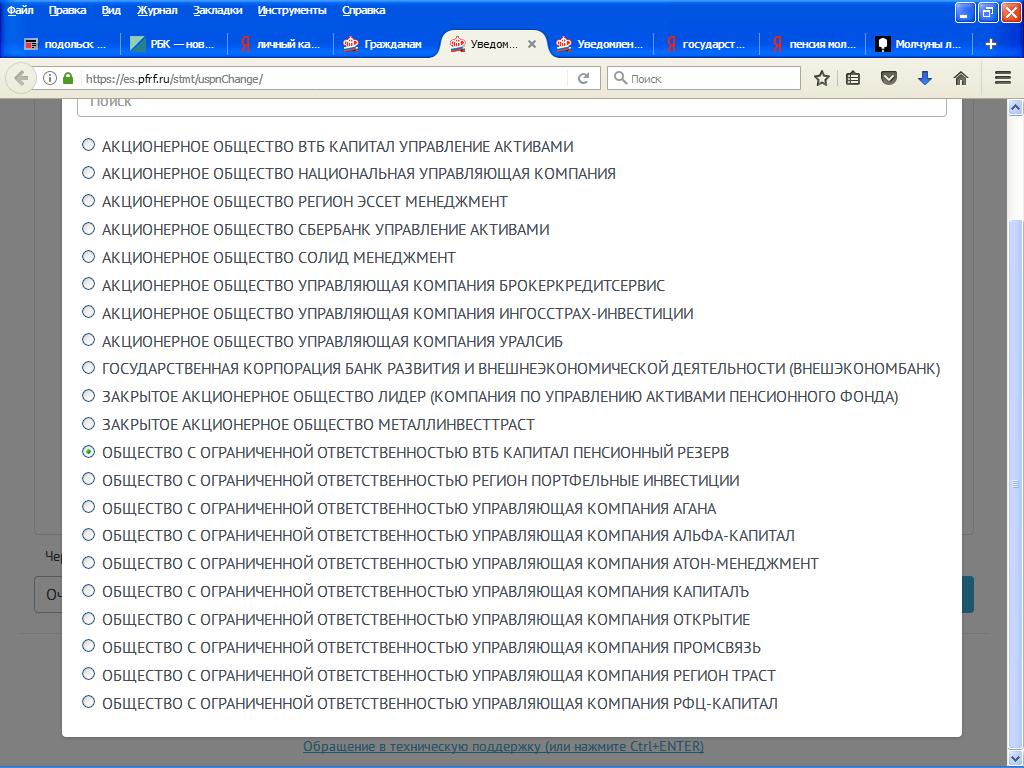Click the Pocket save icon
This screenshot has width=1024, height=768.
pos(888,78)
